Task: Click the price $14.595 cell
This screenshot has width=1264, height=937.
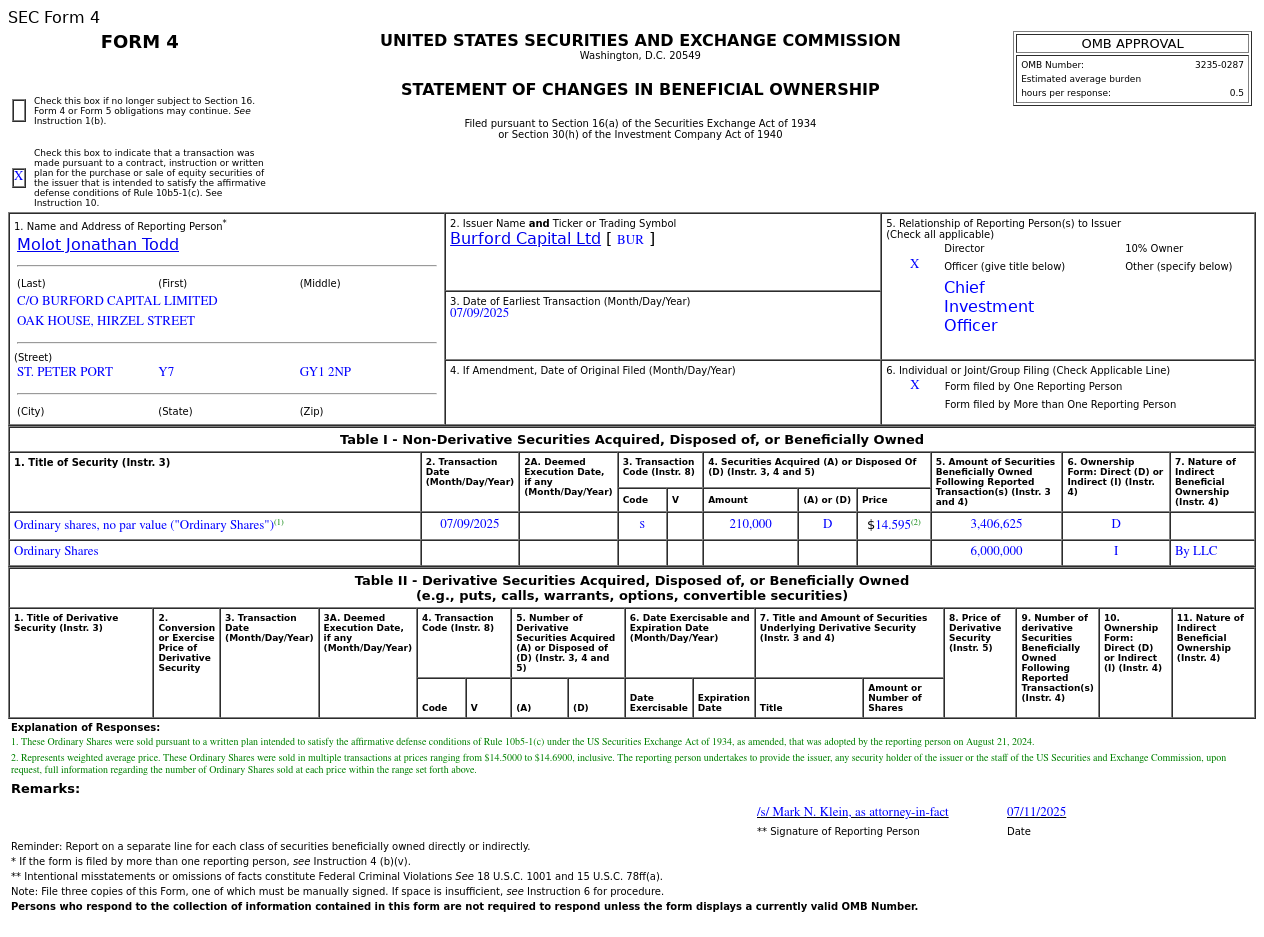Action: 894,525
